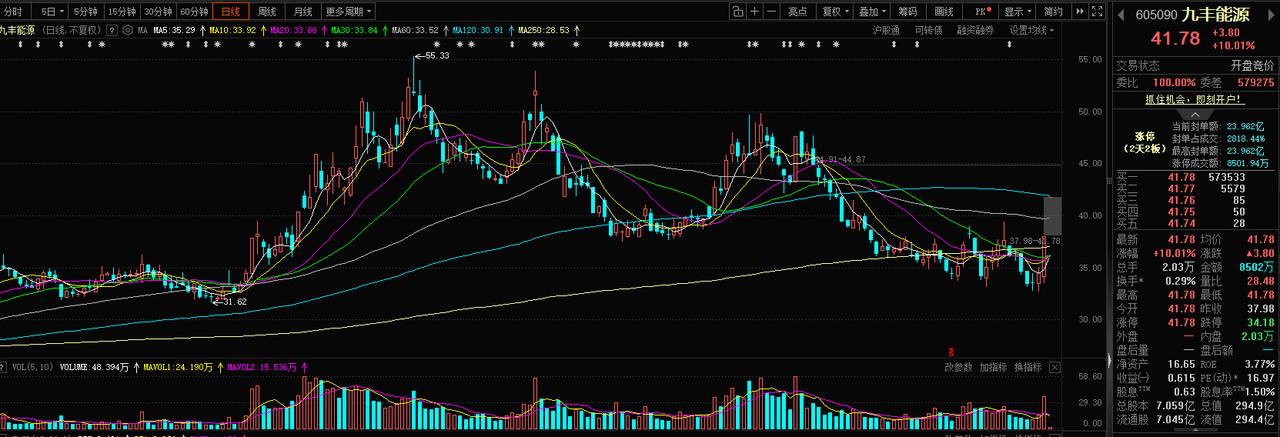Image resolution: width=1280 pixels, height=437 pixels.
Task: Click the red S marker on chart
Action: 950,351
